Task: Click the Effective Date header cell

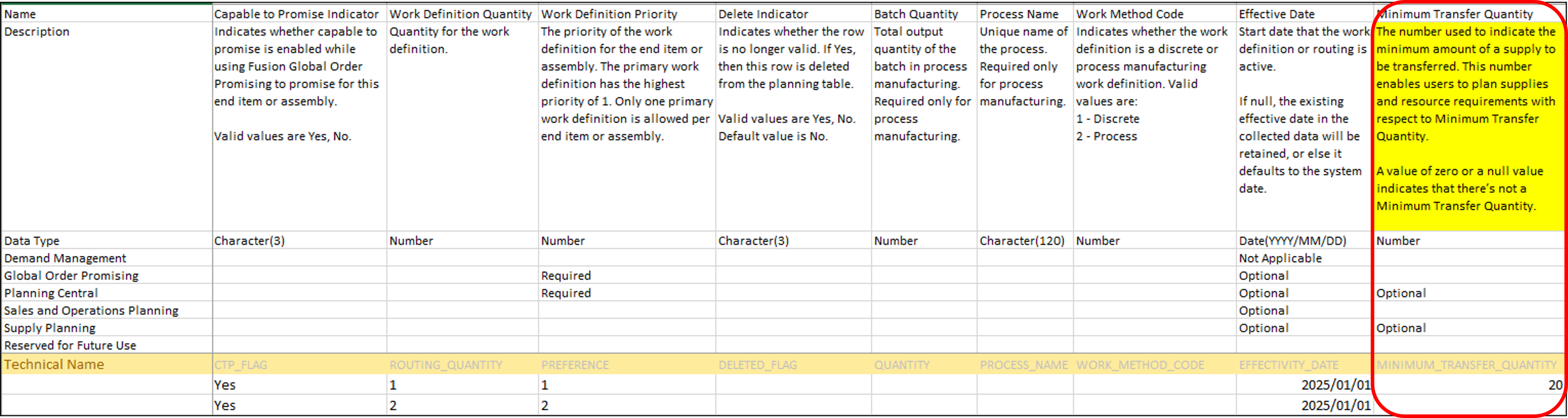Action: click(1276, 14)
